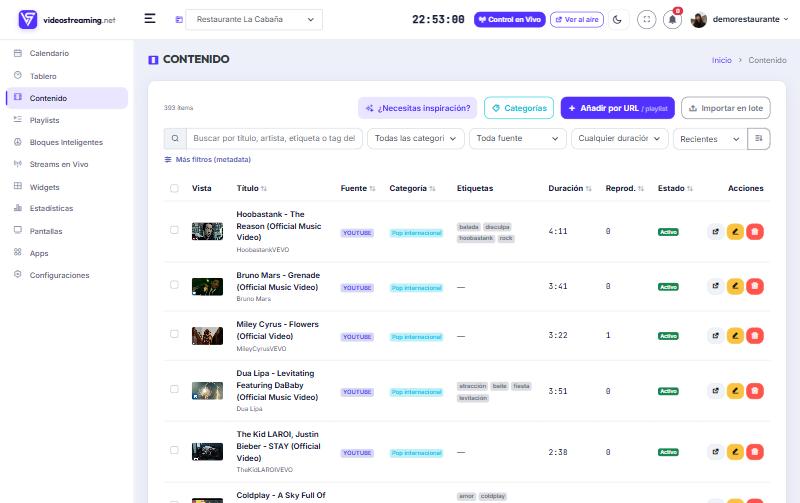
Task: Open Tablero in the sidebar
Action: tap(66, 76)
